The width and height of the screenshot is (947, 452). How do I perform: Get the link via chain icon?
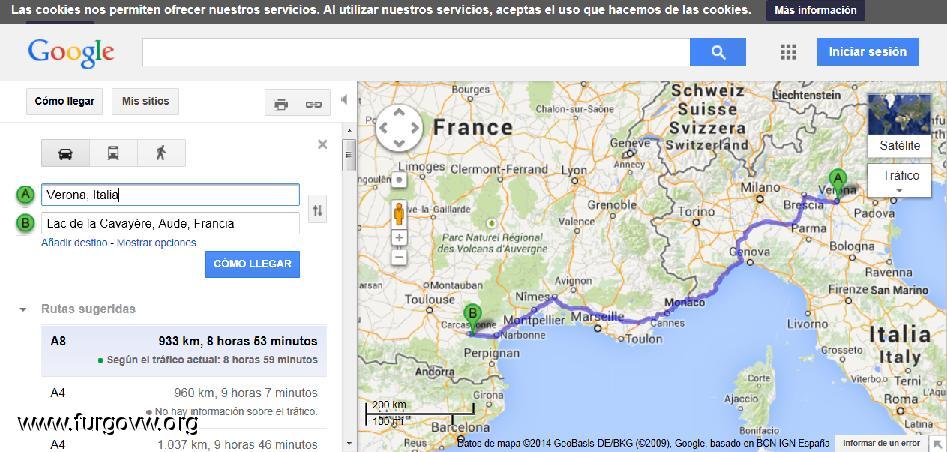click(314, 104)
